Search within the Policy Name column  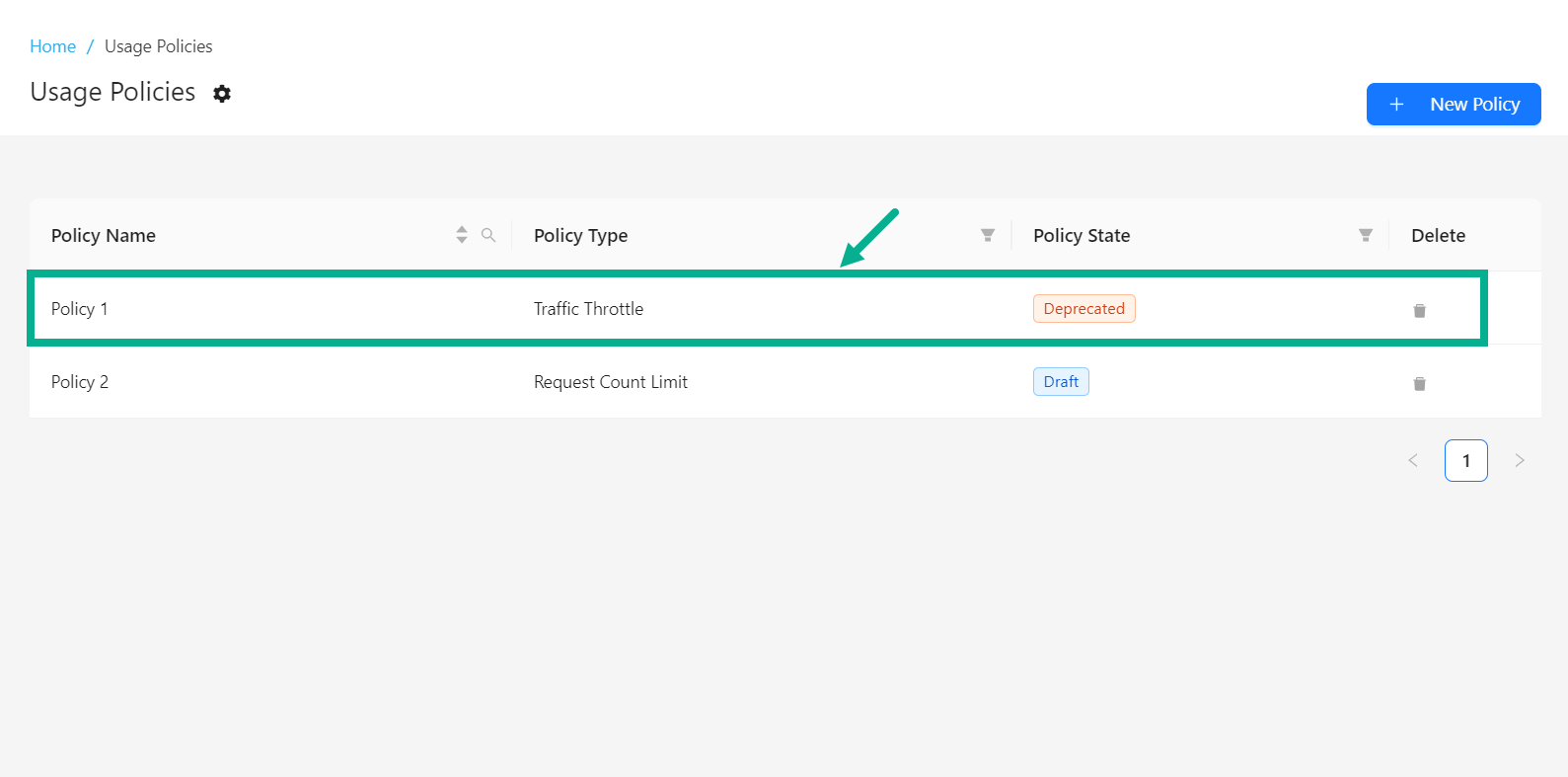click(488, 235)
